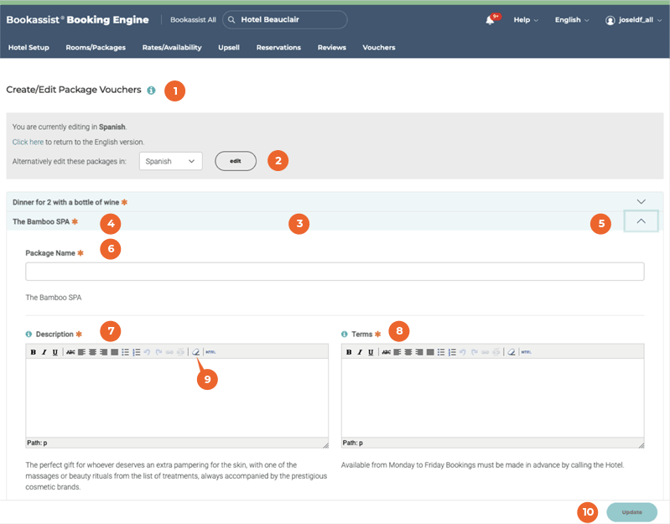The width and height of the screenshot is (670, 524).
Task: Toggle italic in Terms editor
Action: pyautogui.click(x=360, y=352)
